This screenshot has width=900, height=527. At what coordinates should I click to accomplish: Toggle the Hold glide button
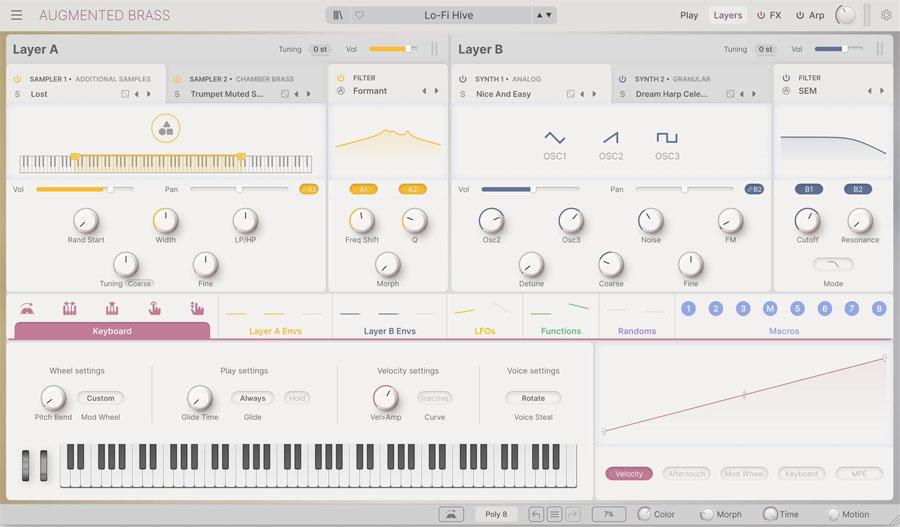pos(297,398)
